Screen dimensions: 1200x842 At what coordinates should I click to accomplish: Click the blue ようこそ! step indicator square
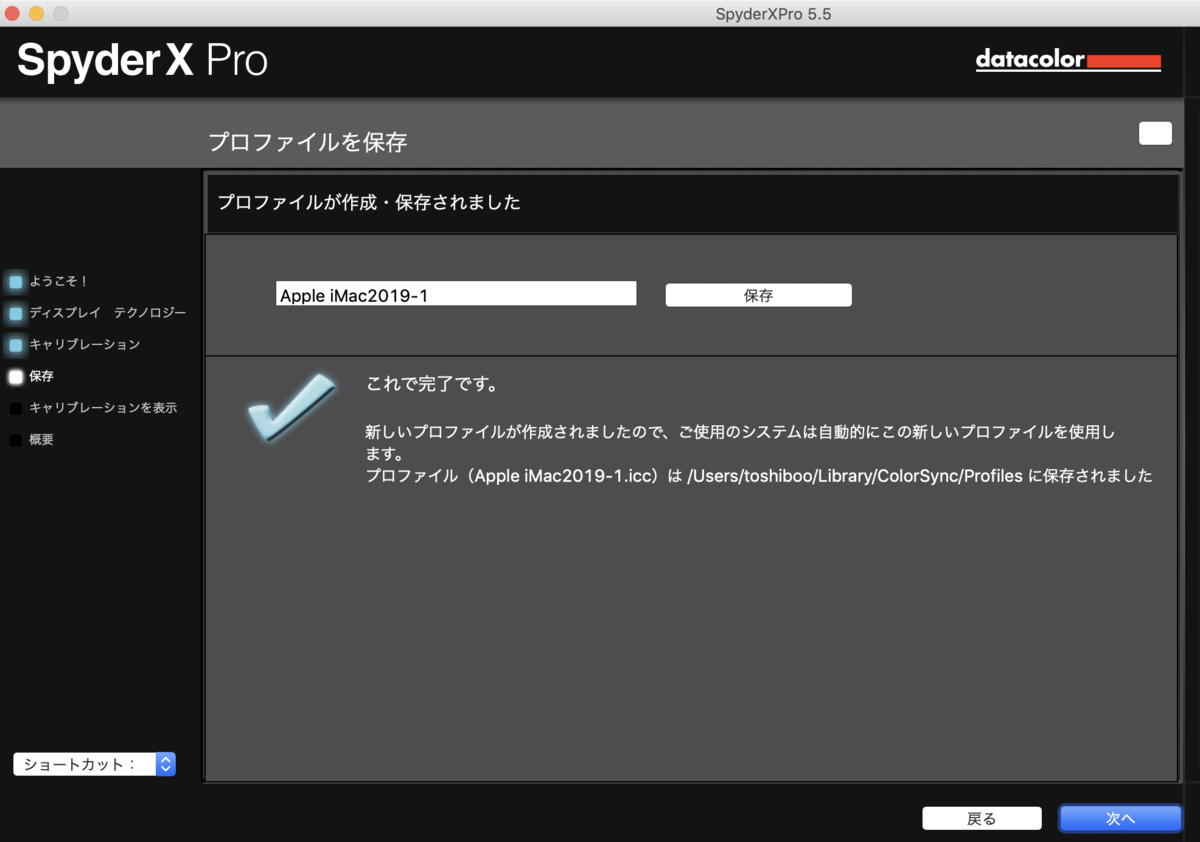14,281
